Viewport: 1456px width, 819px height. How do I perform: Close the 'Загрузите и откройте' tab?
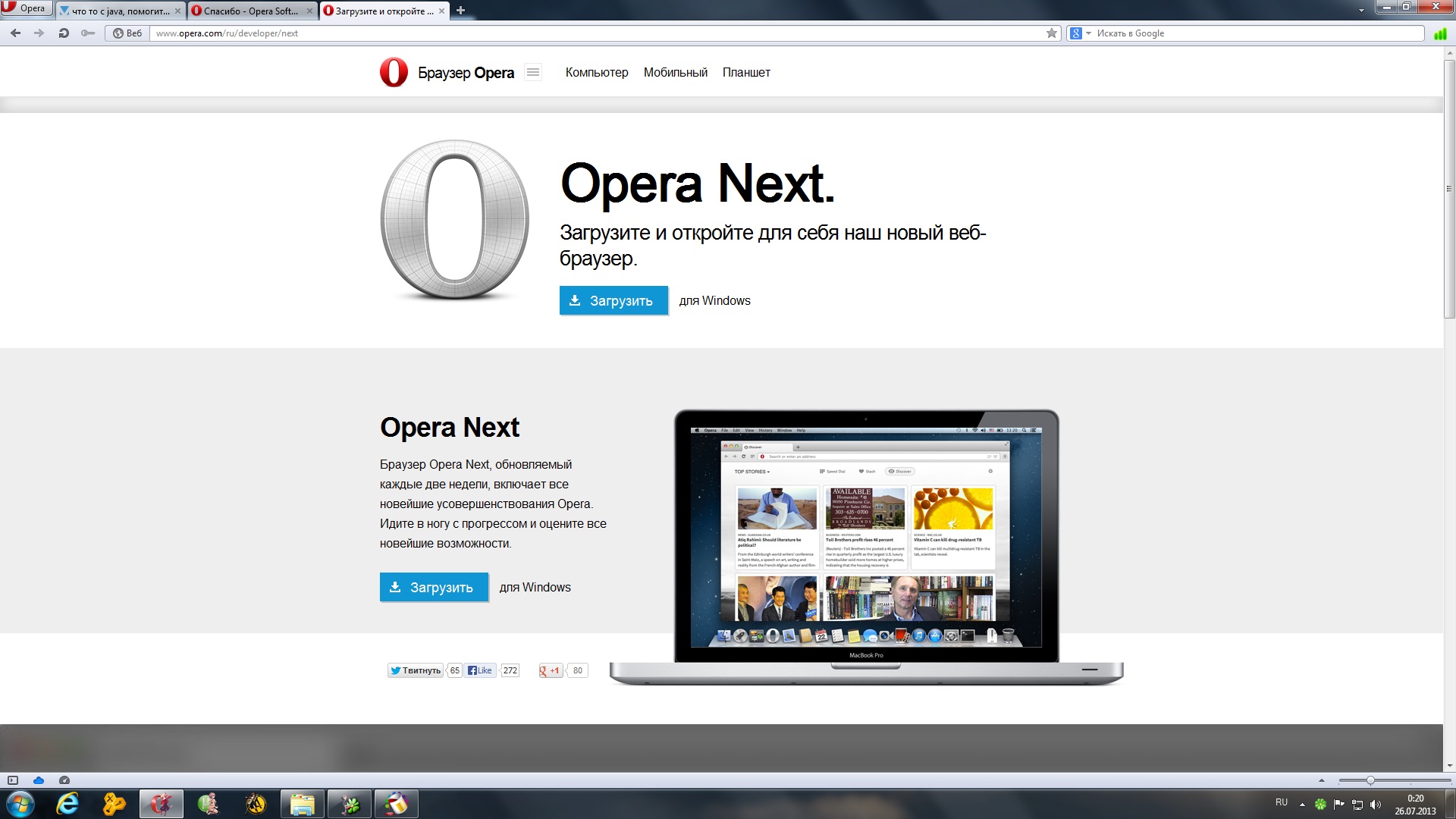pyautogui.click(x=441, y=11)
